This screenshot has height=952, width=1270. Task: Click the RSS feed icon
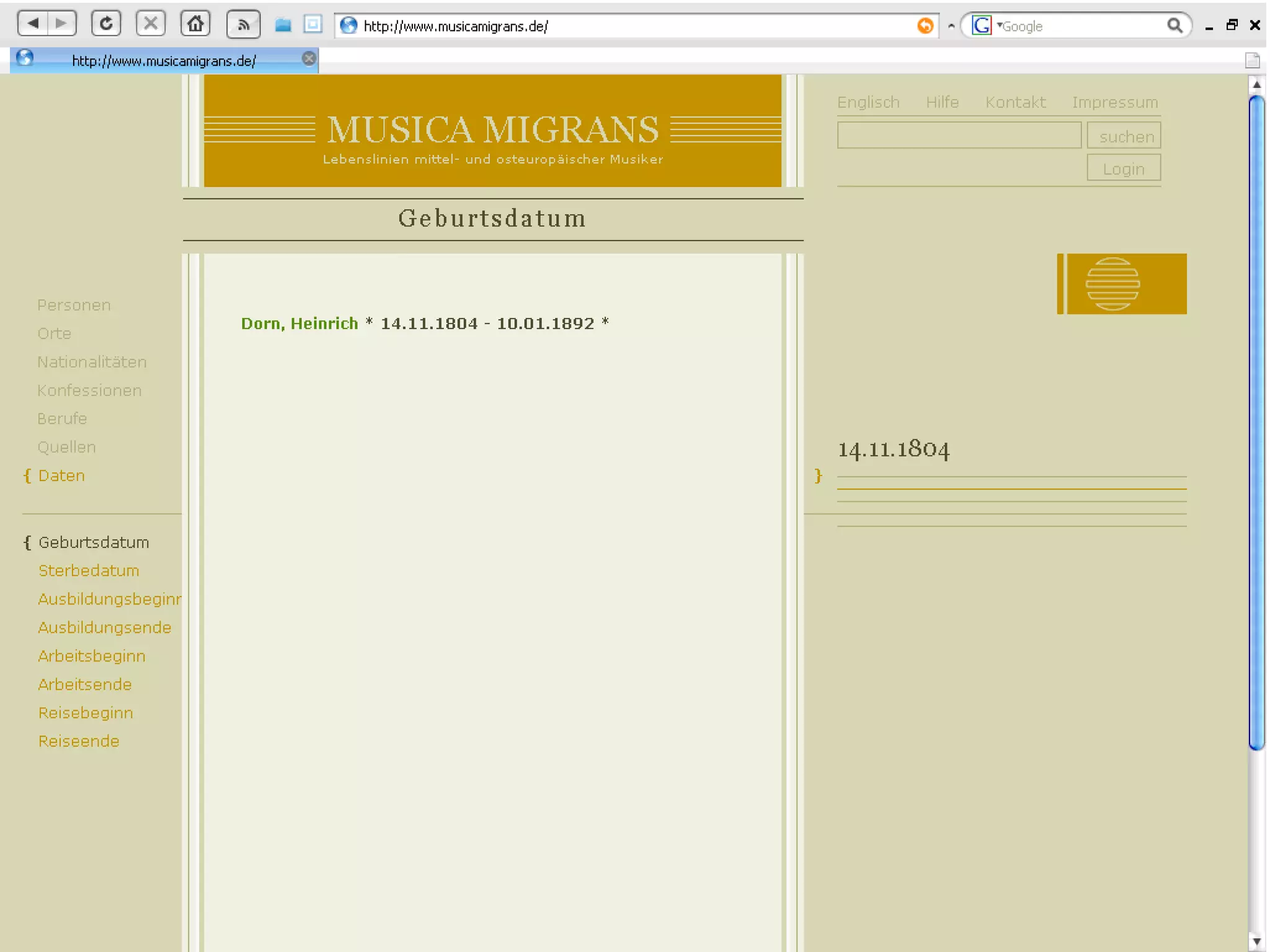[x=243, y=25]
